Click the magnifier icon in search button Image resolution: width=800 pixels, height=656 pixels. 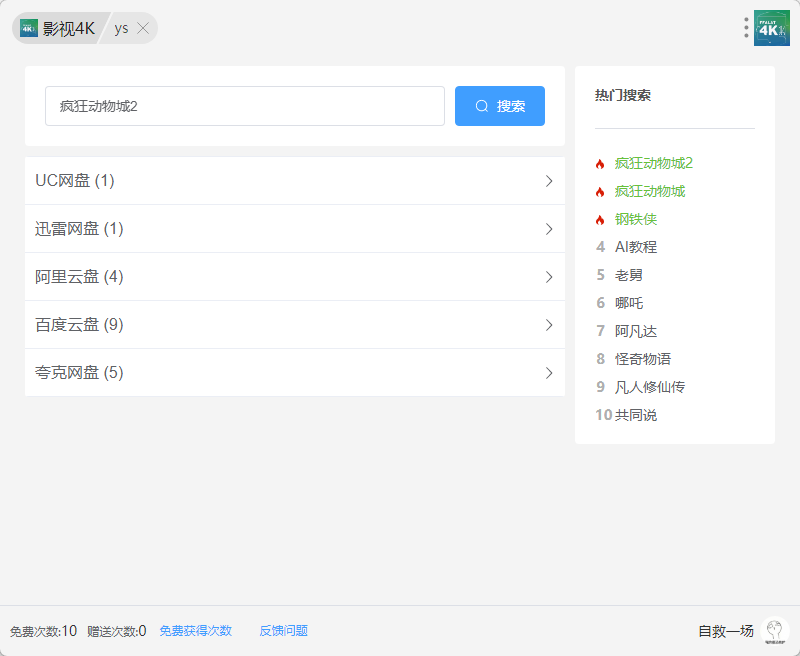482,106
